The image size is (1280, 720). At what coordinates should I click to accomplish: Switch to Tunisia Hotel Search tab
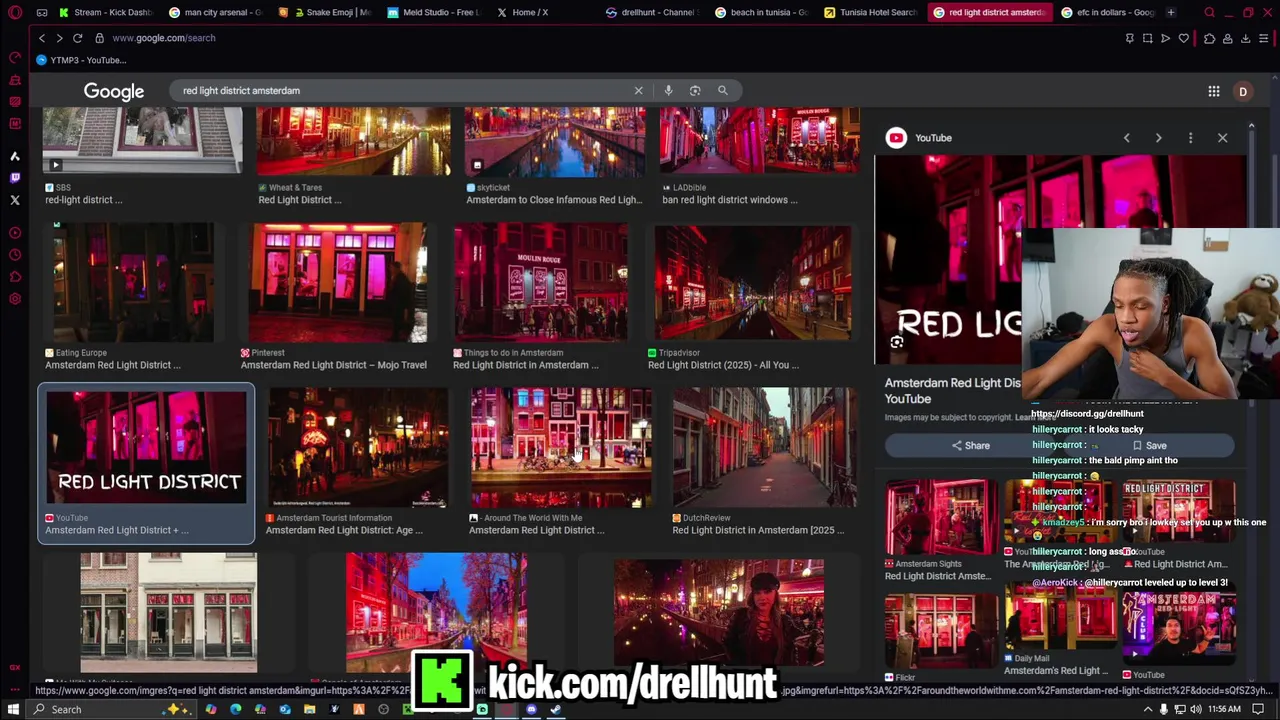pos(871,12)
